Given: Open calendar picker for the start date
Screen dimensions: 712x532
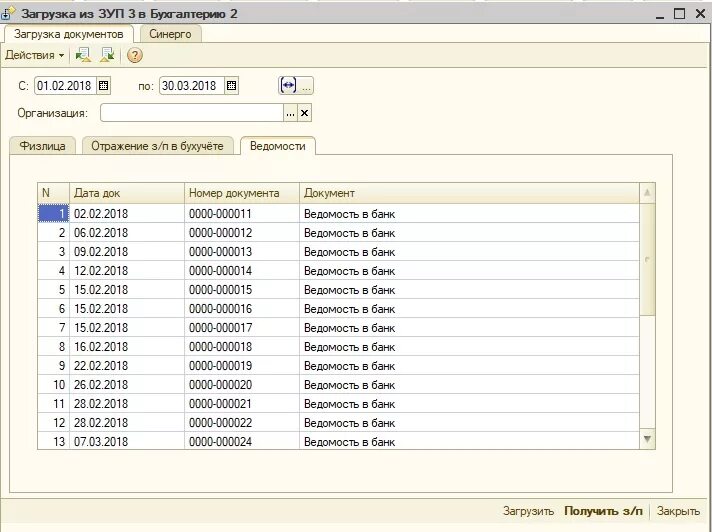Looking at the screenshot, I should tap(104, 85).
